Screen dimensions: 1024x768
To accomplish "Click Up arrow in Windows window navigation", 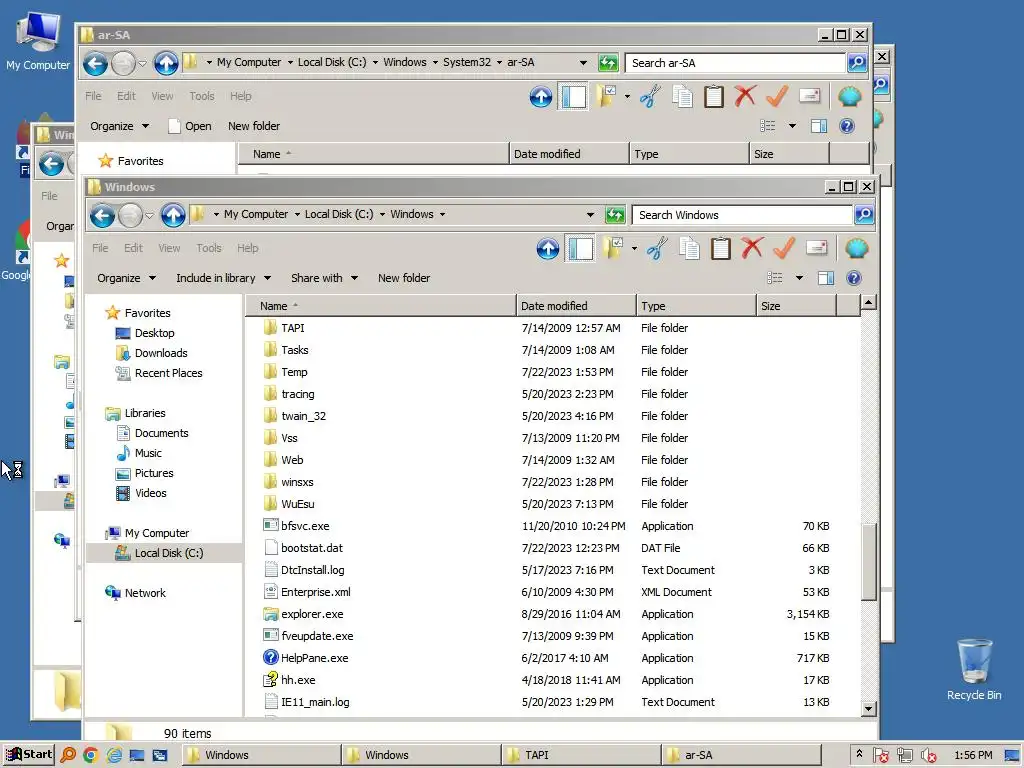I will point(173,215).
